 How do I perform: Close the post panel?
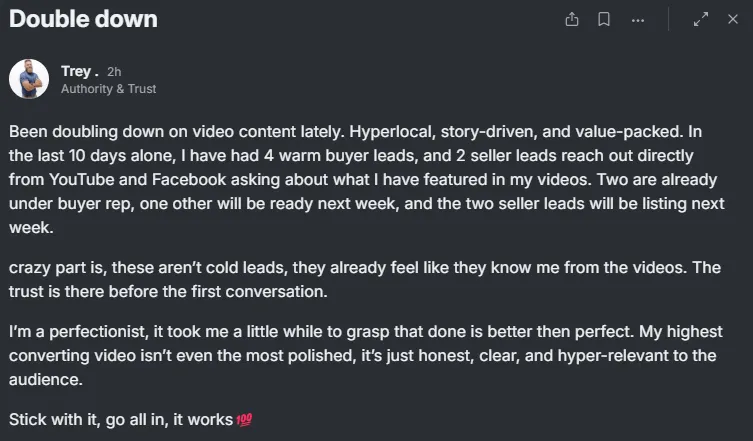click(732, 19)
